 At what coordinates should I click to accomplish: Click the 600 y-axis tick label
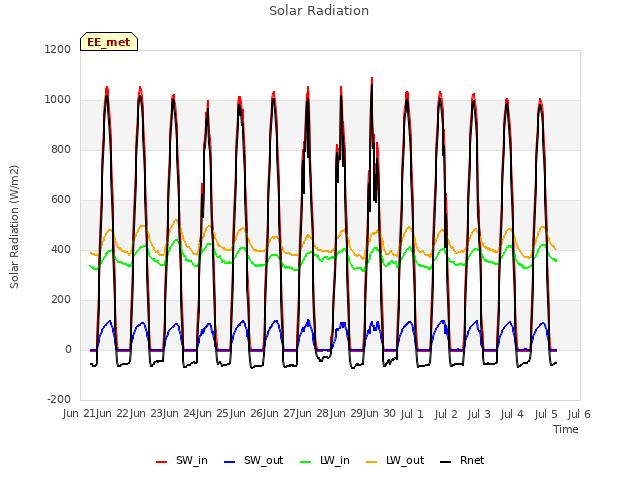coord(61,200)
